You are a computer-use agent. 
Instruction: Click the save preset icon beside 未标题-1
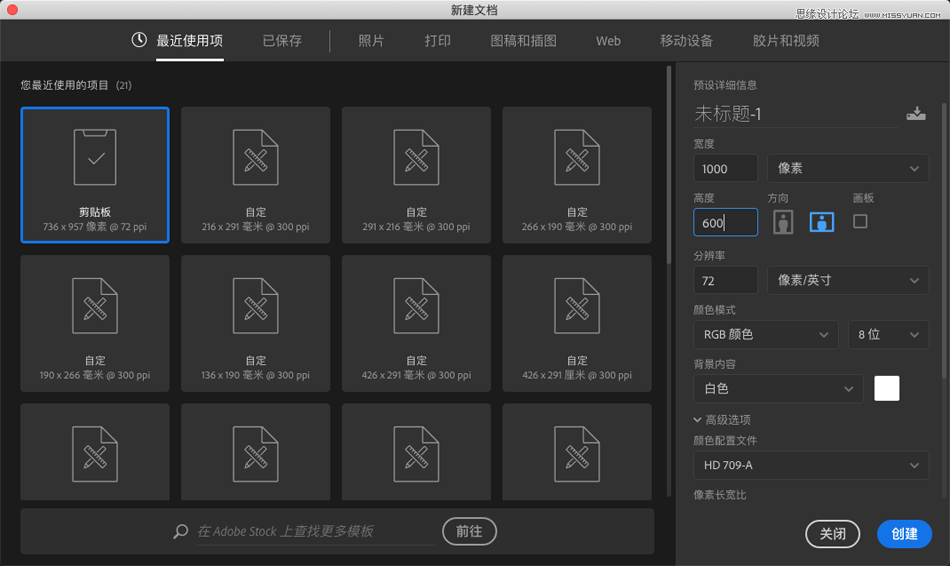click(915, 113)
